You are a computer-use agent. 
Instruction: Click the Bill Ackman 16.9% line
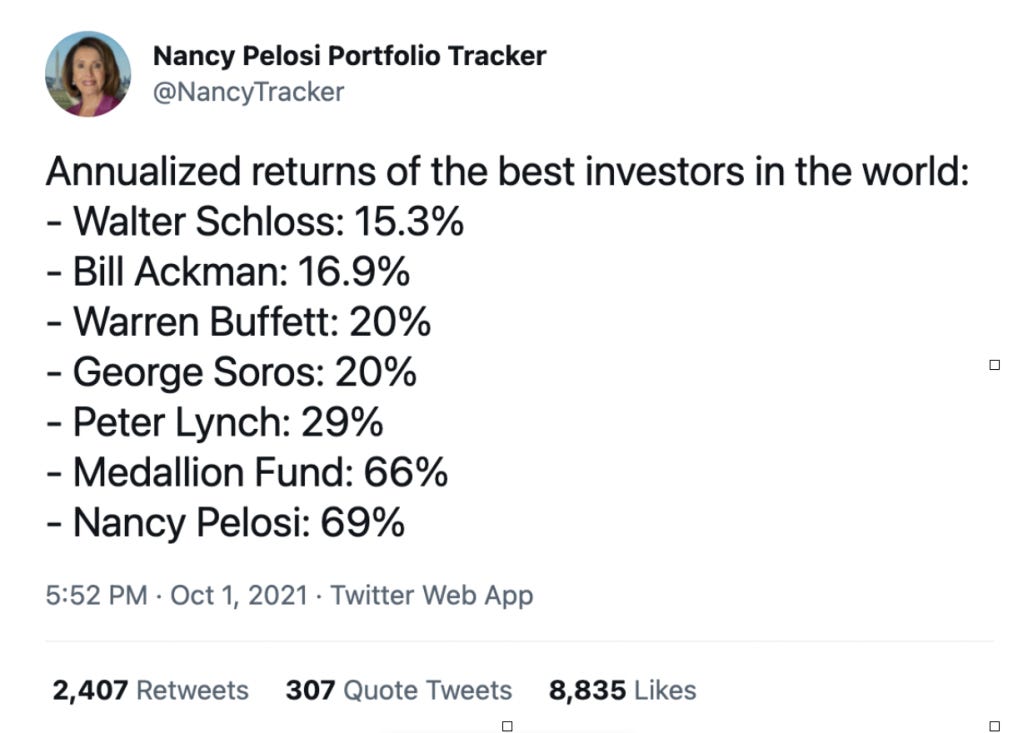coord(228,271)
